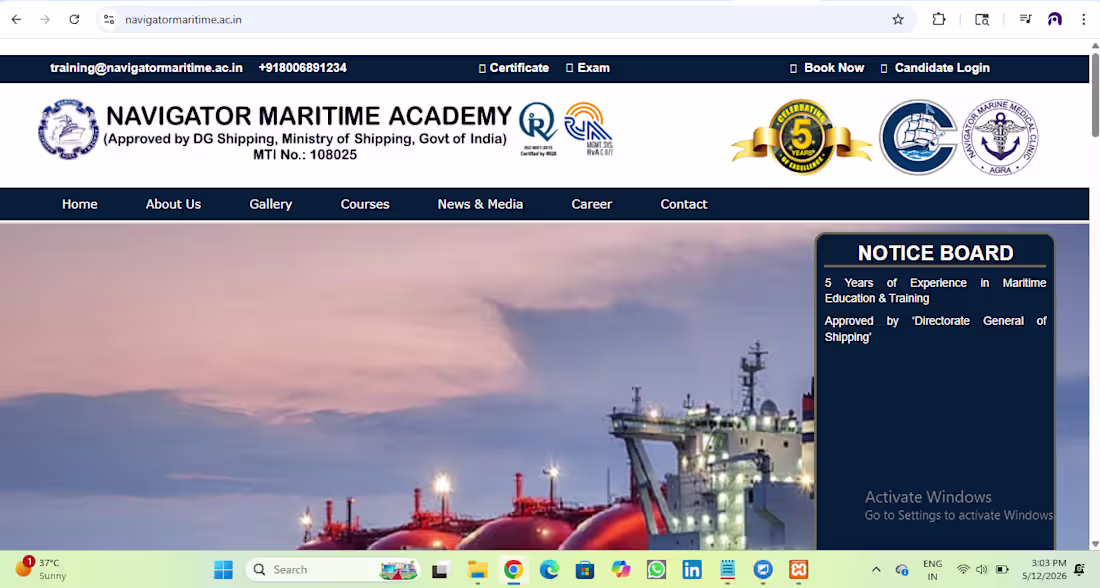Screen dimensions: 1100x588
Task: Open the Exam link in top bar
Action: click(588, 68)
